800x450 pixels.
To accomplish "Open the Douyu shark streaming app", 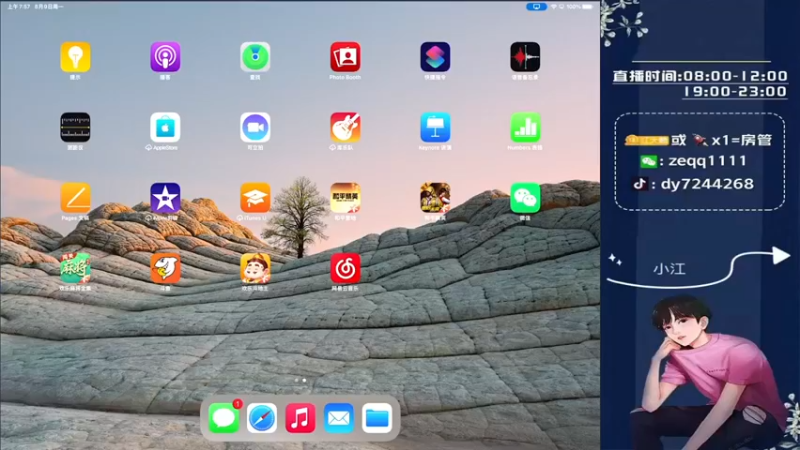I will coord(165,268).
